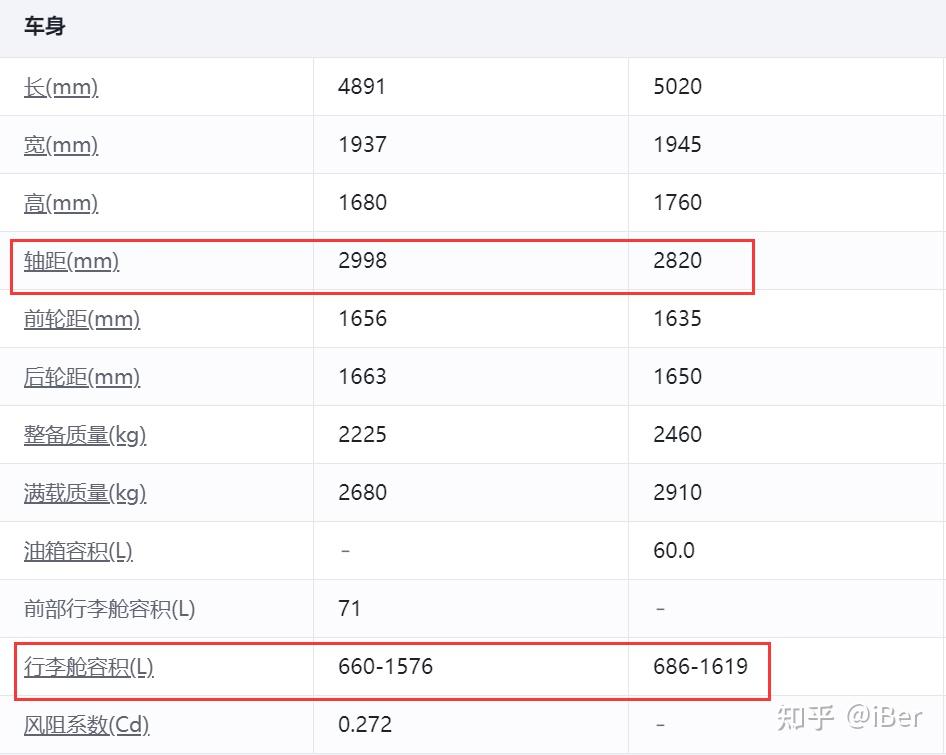Open the 风阻系数(Cd) link
946x755 pixels.
pos(86,725)
